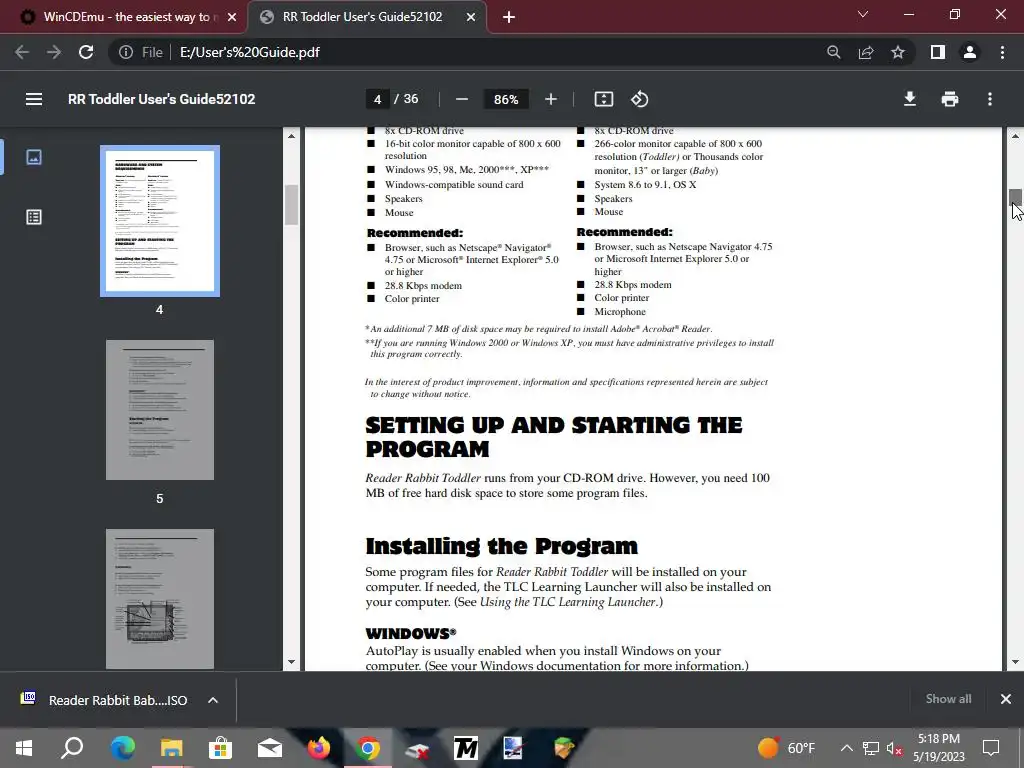Open the PDF viewer more actions menu

[990, 99]
